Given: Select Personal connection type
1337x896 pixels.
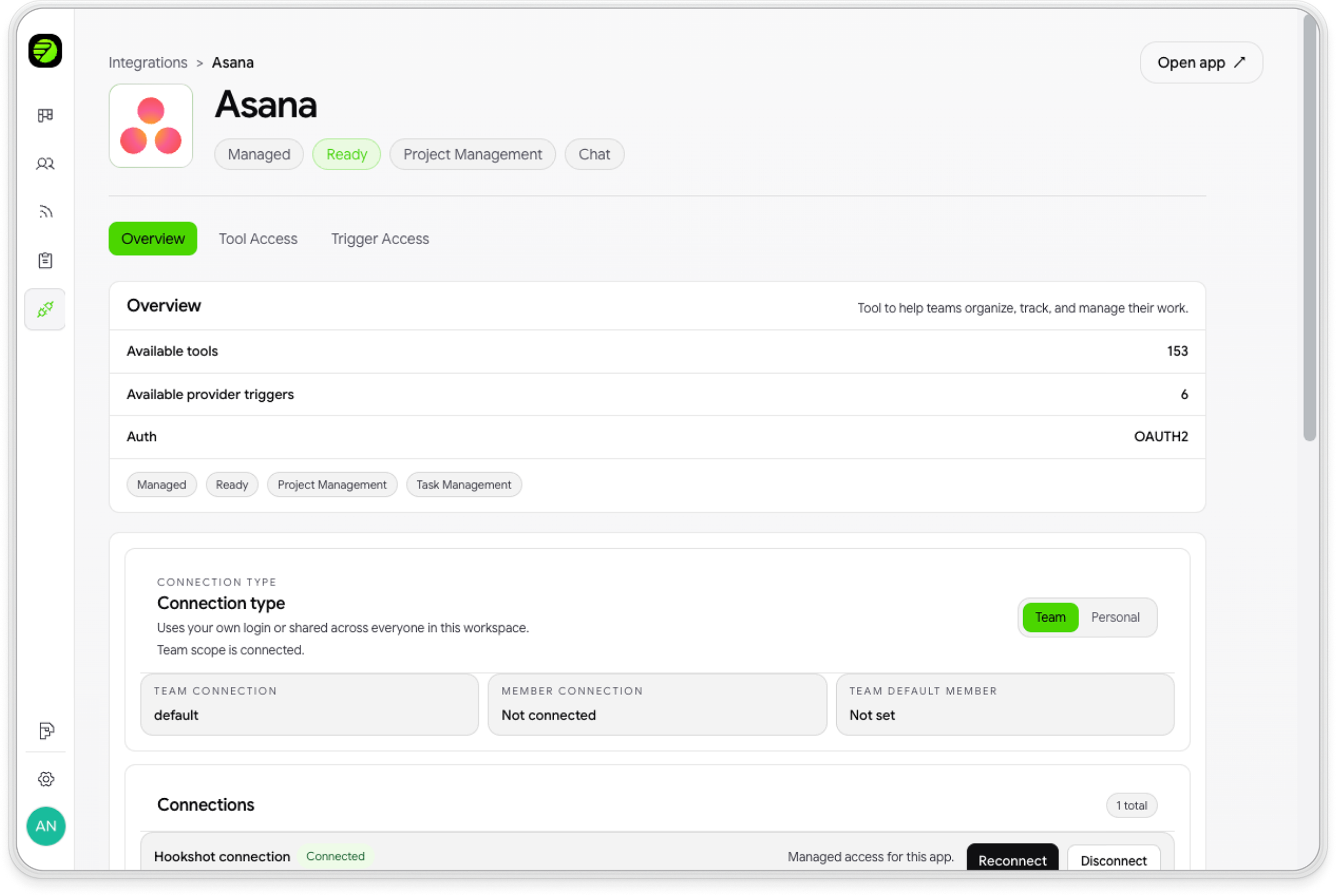Looking at the screenshot, I should pos(1114,617).
